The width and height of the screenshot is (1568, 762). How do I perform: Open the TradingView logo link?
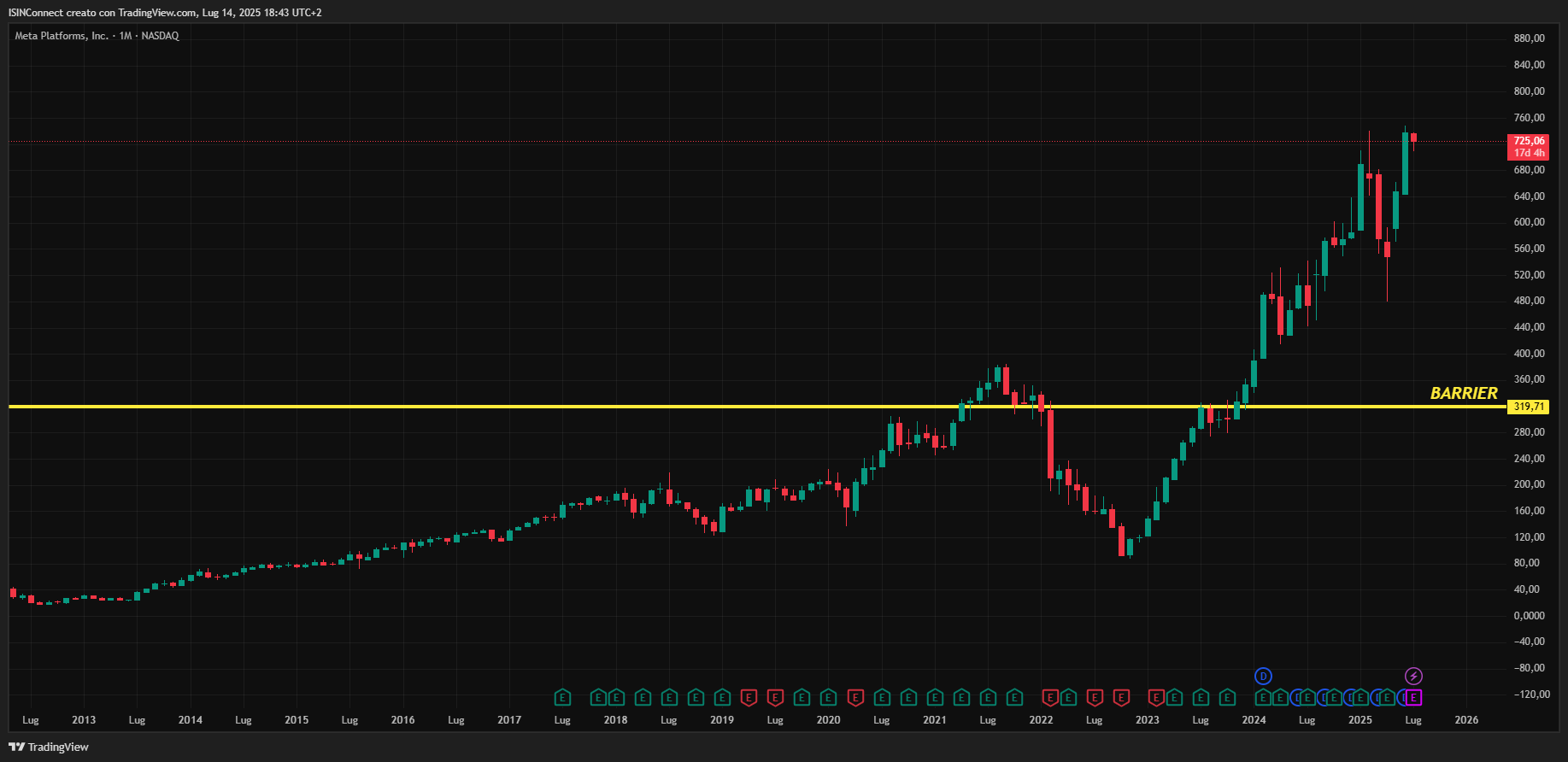(x=49, y=747)
